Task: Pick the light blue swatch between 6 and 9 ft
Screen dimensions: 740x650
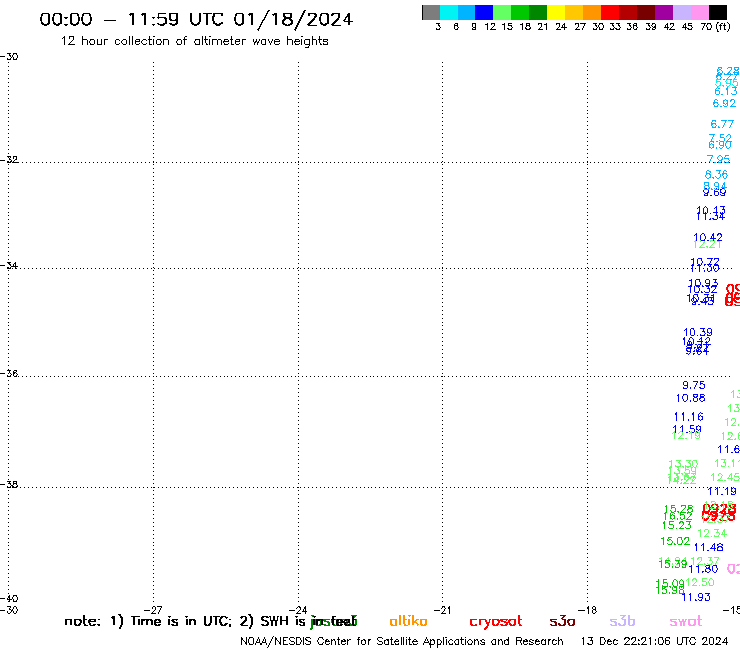Action: [x=466, y=12]
